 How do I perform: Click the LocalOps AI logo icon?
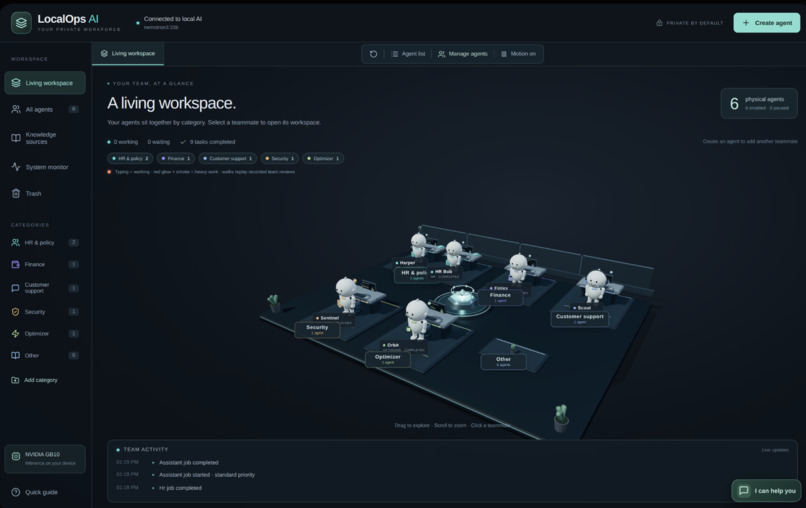tap(21, 23)
